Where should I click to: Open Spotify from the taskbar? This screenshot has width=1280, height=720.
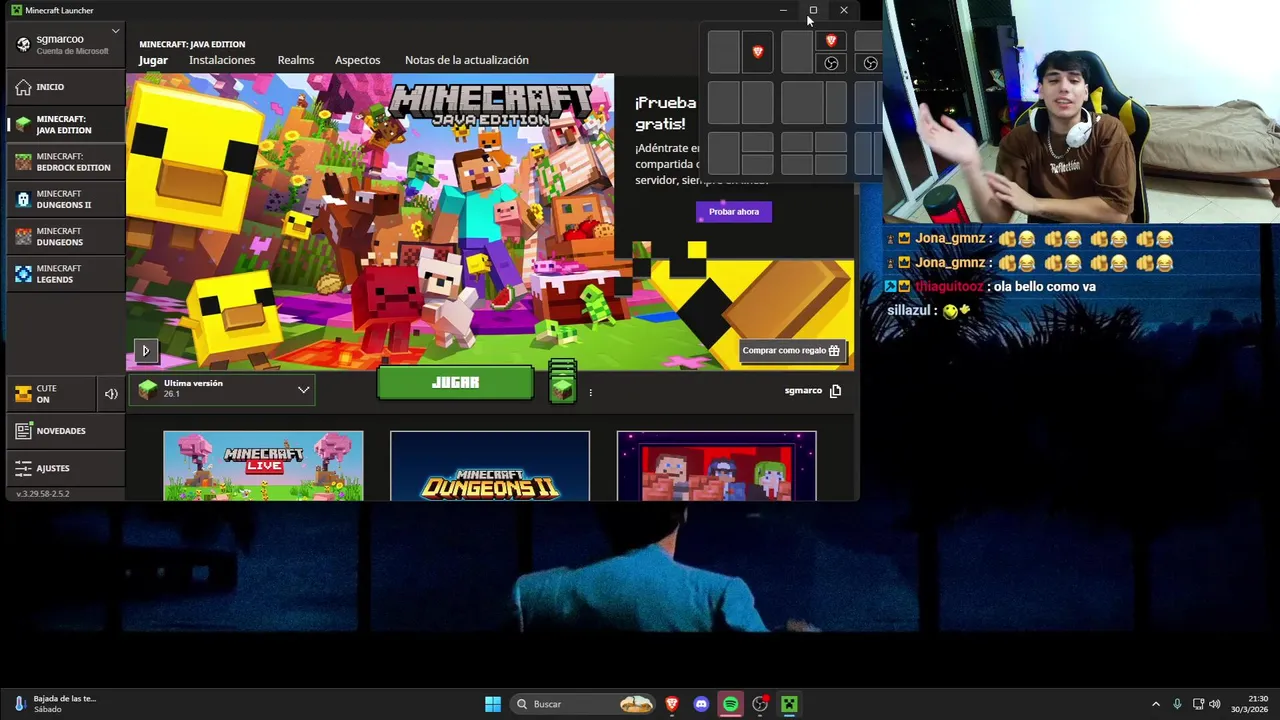click(731, 704)
